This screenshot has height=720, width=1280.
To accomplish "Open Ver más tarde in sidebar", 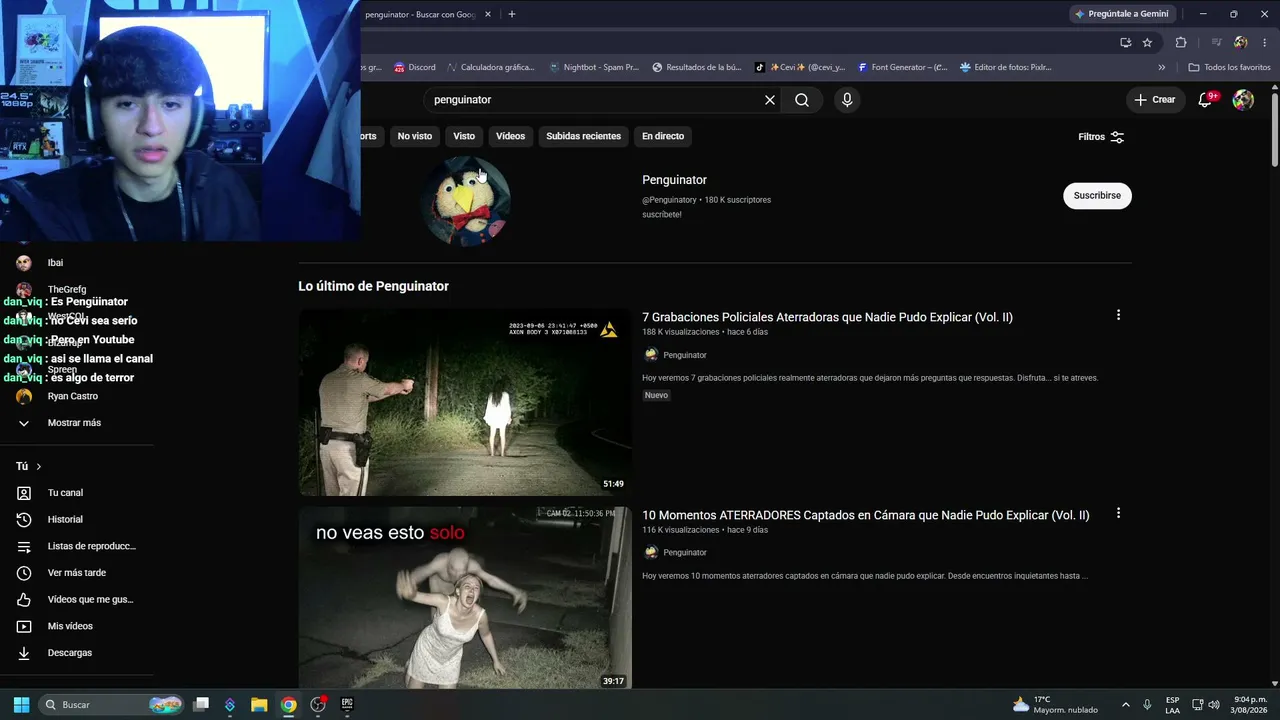I will [x=77, y=573].
